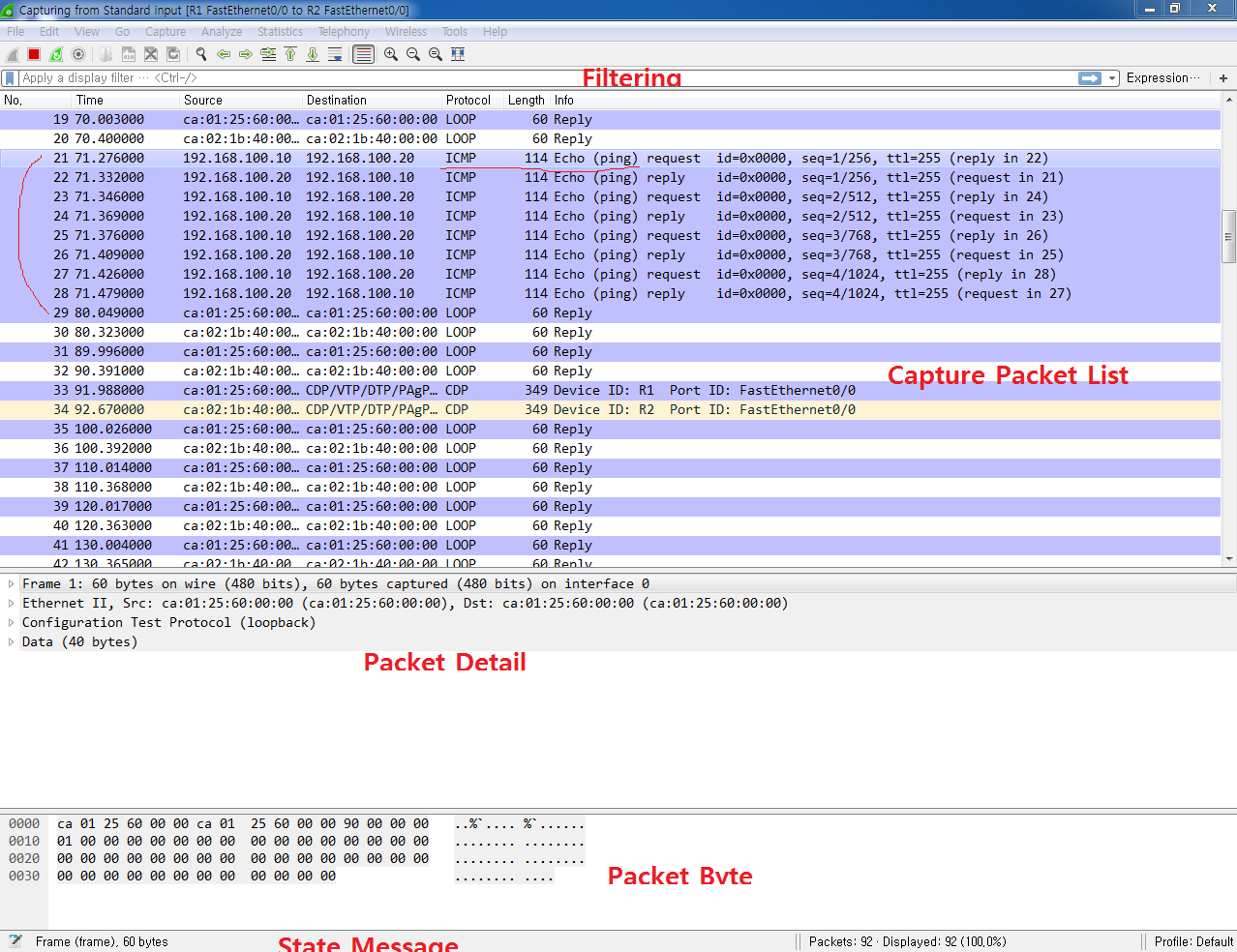1237x952 pixels.
Task: Add a filter button with plus
Action: [1223, 78]
